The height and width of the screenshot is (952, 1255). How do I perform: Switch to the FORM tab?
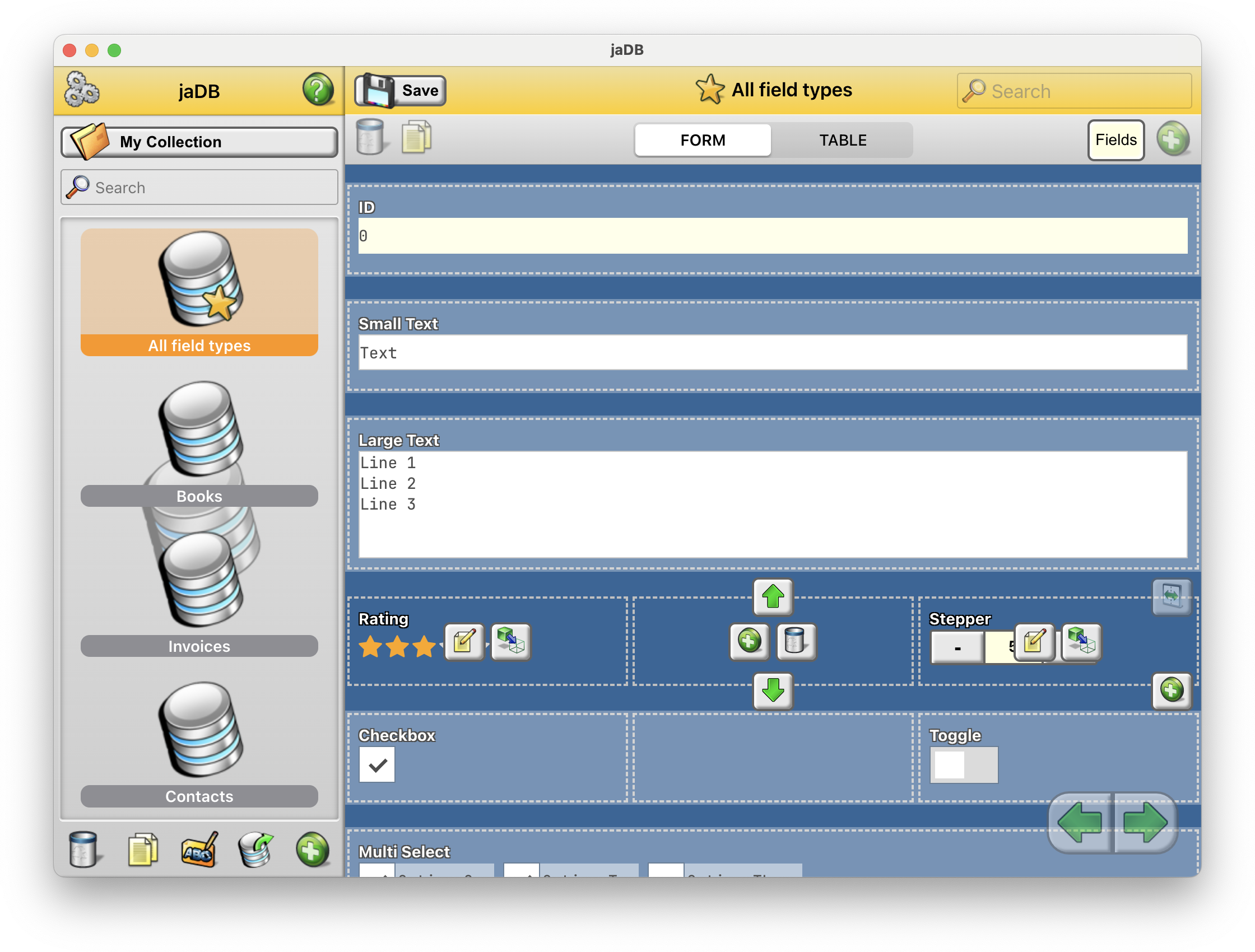point(703,140)
